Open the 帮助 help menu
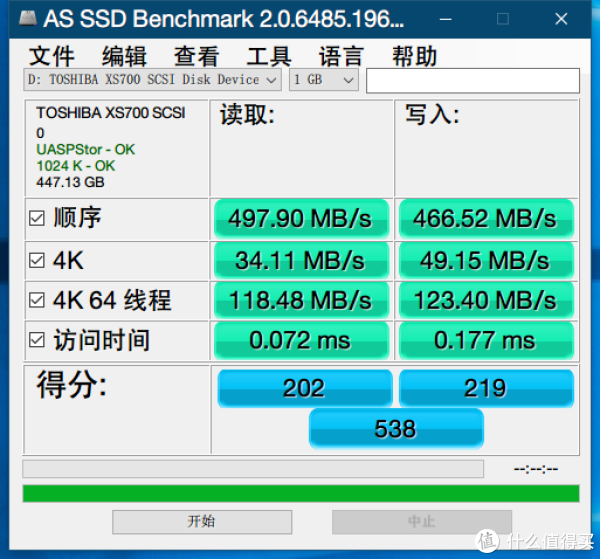 (414, 56)
